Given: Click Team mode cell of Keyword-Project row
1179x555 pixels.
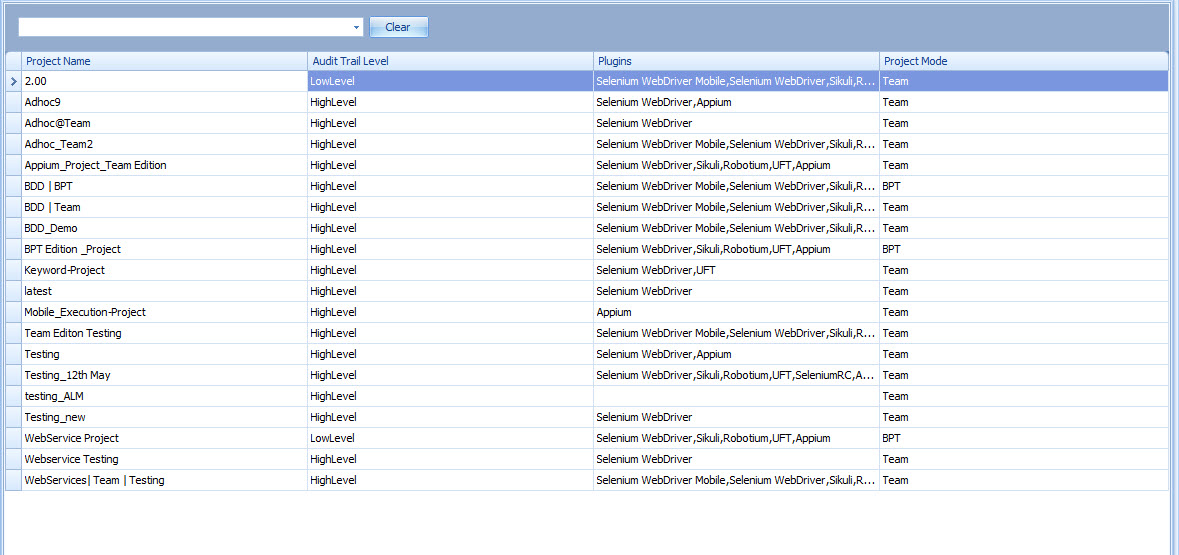Looking at the screenshot, I should pyautogui.click(x=1024, y=270).
